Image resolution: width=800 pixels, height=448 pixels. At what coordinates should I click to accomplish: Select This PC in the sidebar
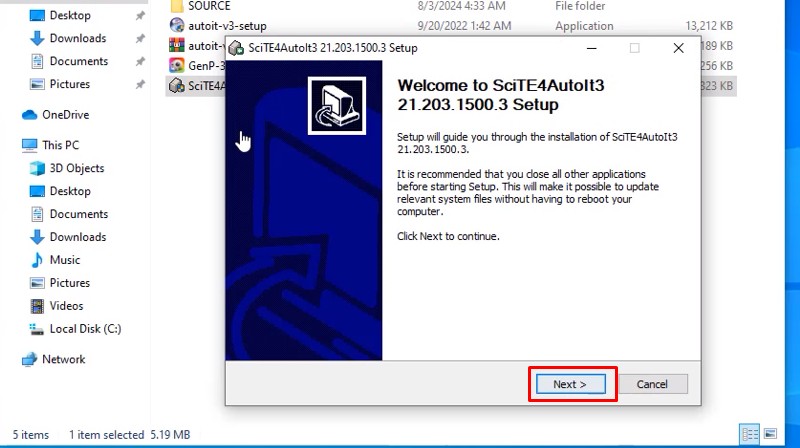click(x=62, y=145)
